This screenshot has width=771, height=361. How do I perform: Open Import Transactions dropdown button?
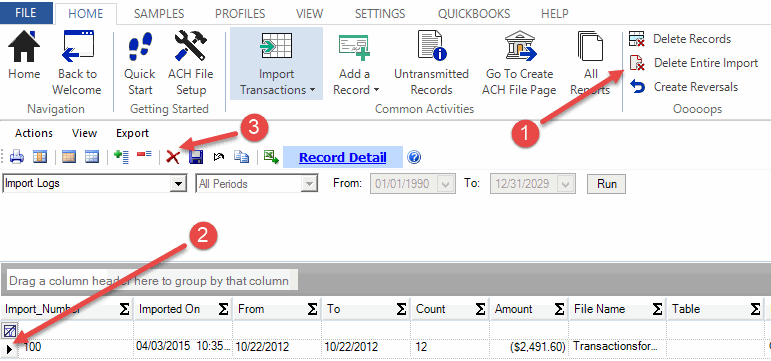(276, 63)
